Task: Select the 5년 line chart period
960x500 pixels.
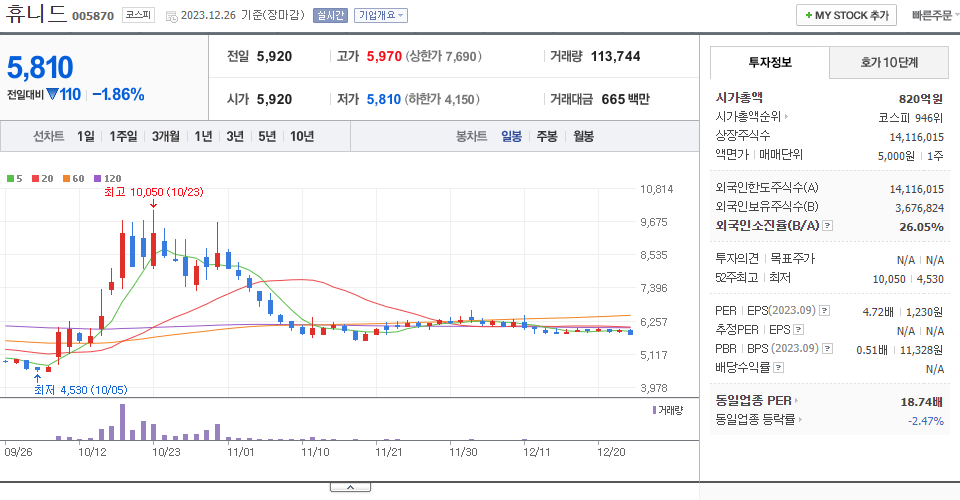Action: point(267,136)
